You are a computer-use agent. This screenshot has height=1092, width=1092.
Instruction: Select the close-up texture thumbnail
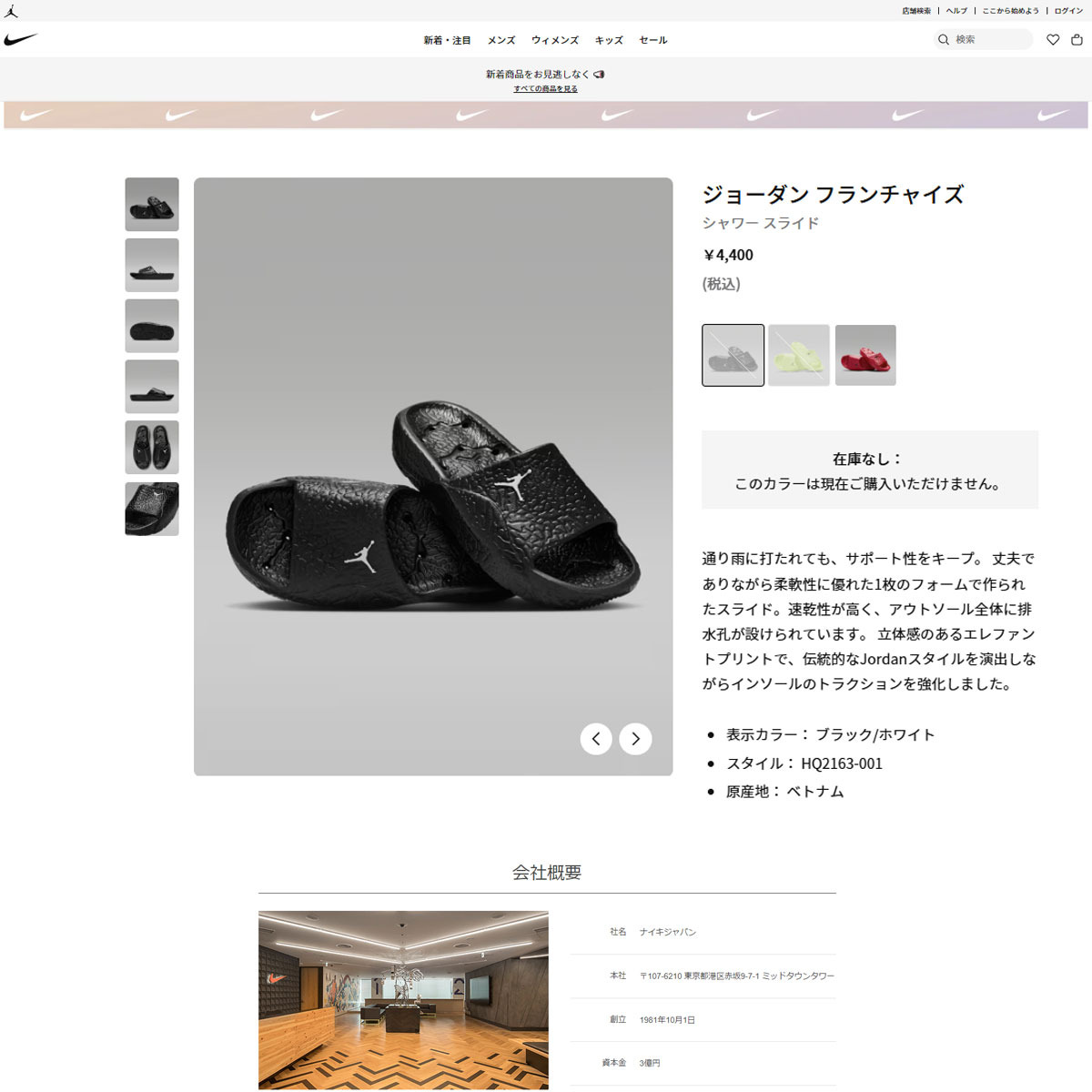[x=152, y=509]
